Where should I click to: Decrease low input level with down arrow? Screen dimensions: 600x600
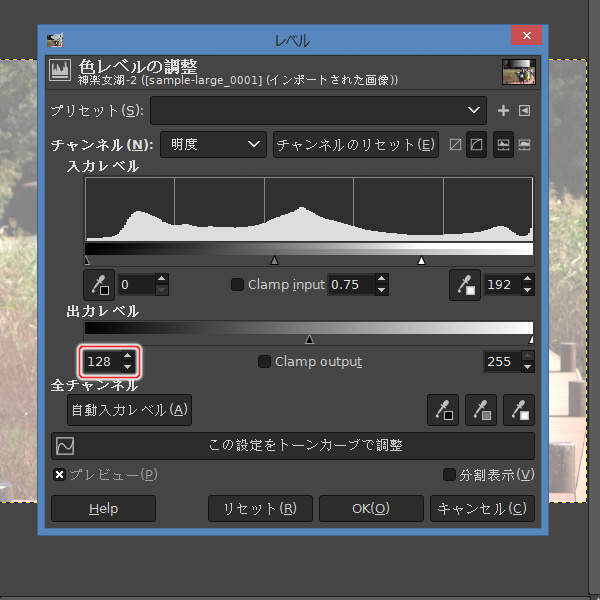(x=162, y=290)
